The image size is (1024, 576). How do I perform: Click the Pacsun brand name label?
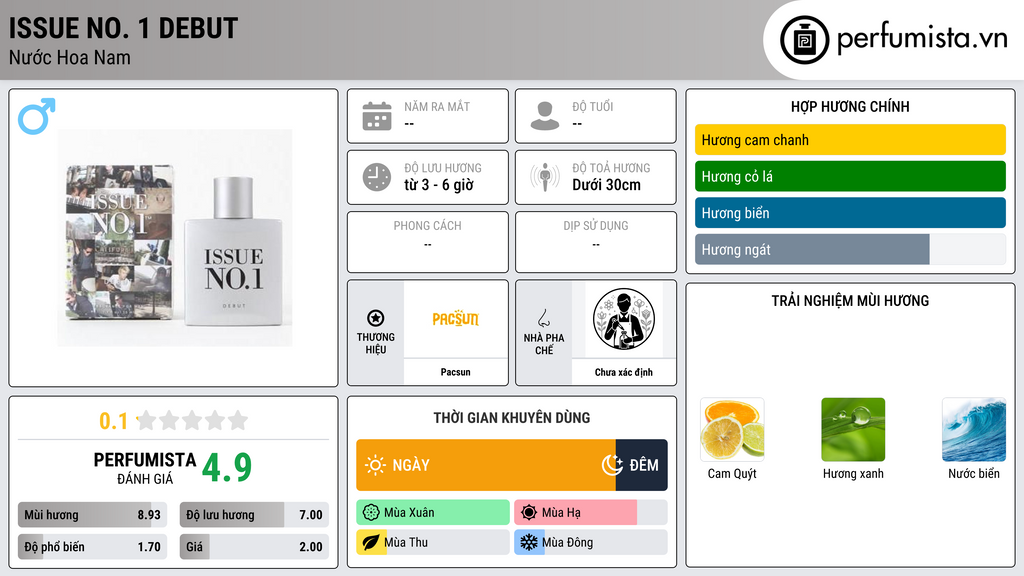pos(455,372)
